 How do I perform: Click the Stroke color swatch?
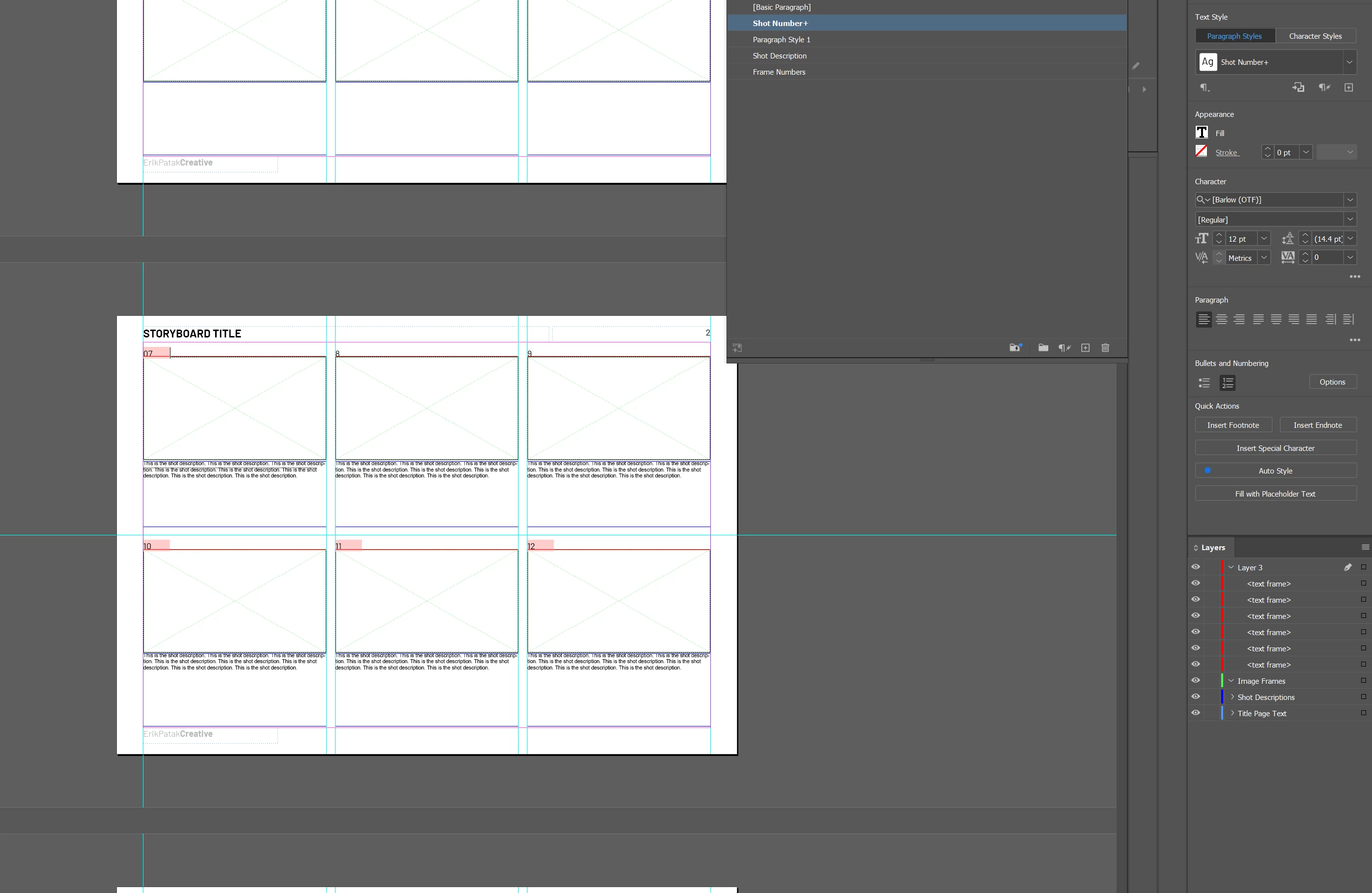tap(1202, 152)
